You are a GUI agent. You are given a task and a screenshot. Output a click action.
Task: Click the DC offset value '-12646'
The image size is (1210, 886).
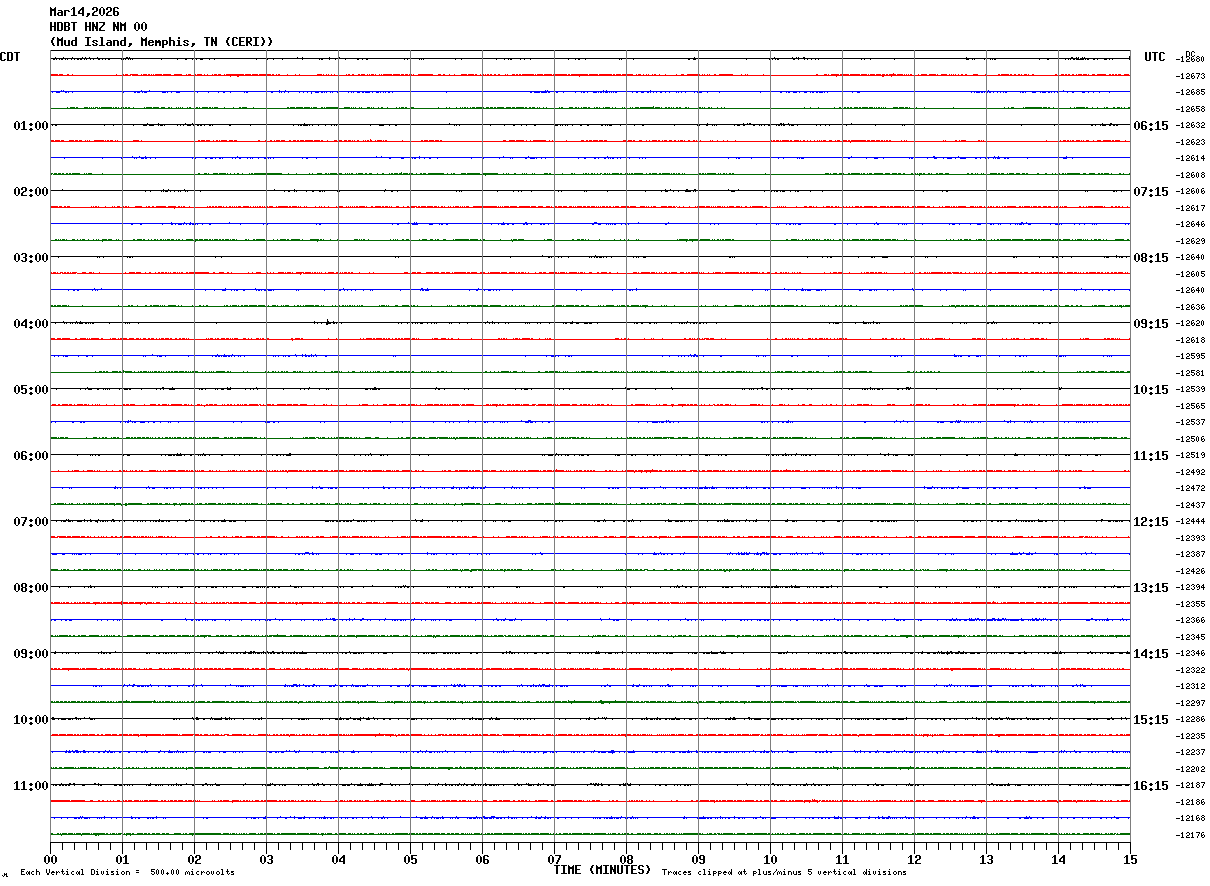click(1190, 225)
